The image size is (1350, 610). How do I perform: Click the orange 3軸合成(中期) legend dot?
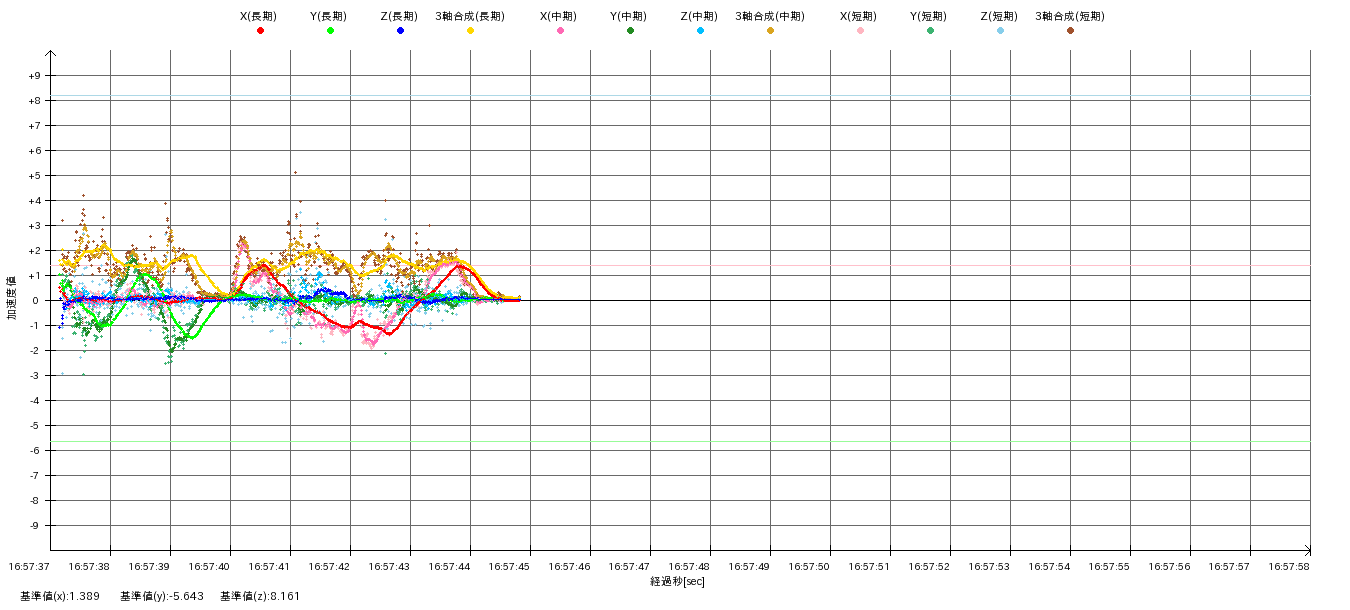click(x=770, y=31)
